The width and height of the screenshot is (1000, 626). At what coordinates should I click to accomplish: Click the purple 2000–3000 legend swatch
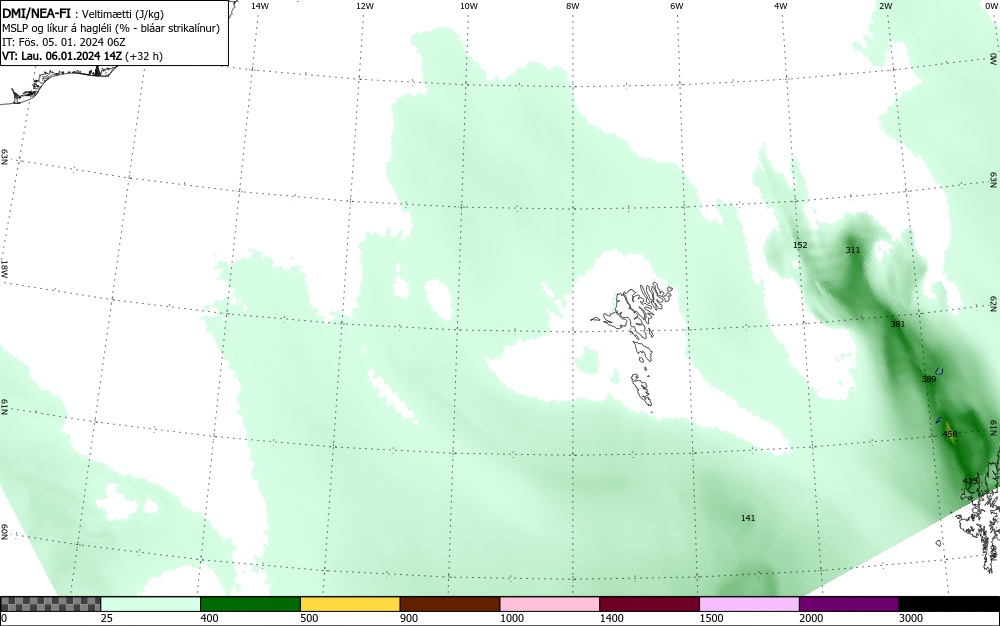[849, 604]
